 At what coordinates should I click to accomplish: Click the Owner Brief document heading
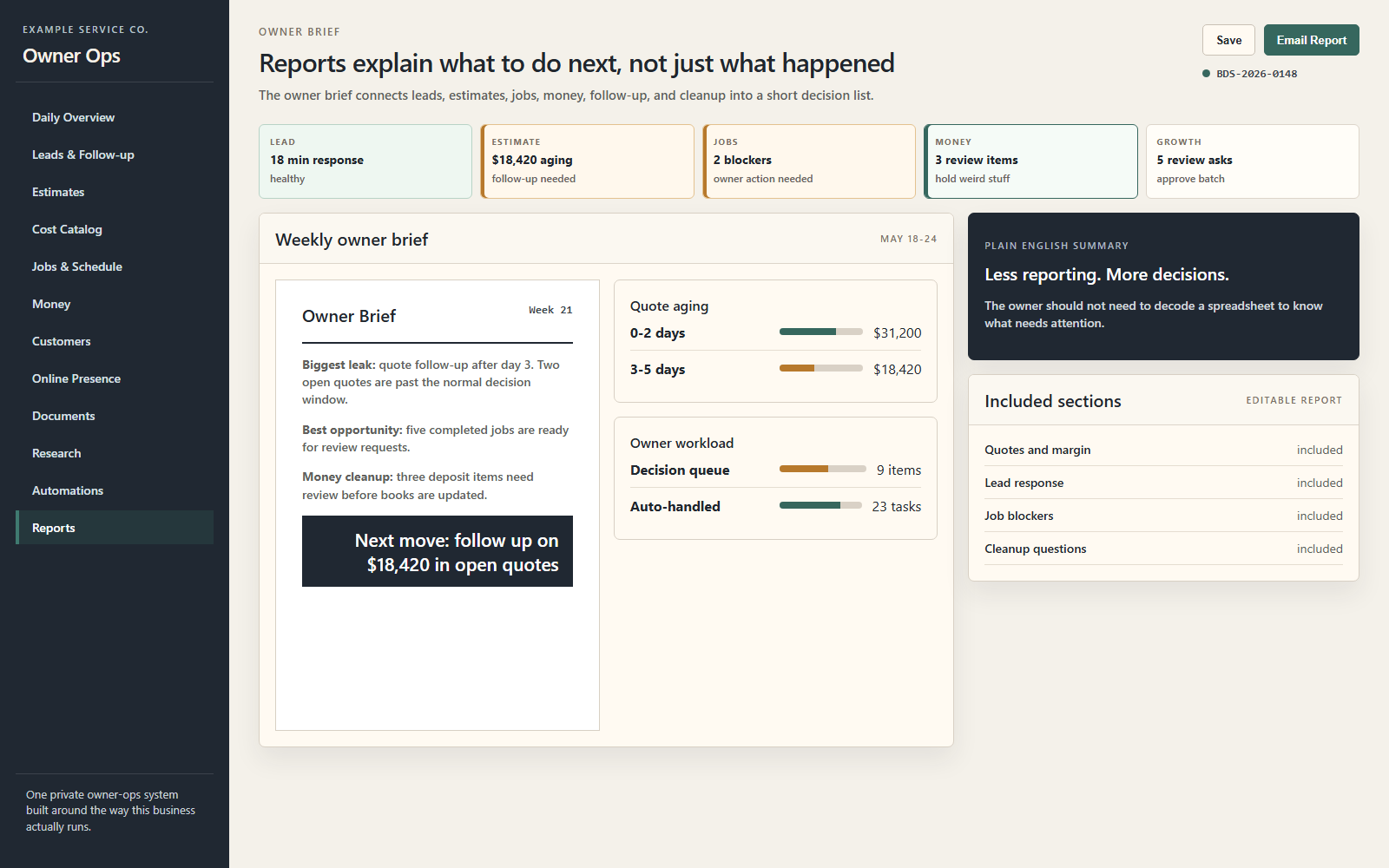coord(349,316)
